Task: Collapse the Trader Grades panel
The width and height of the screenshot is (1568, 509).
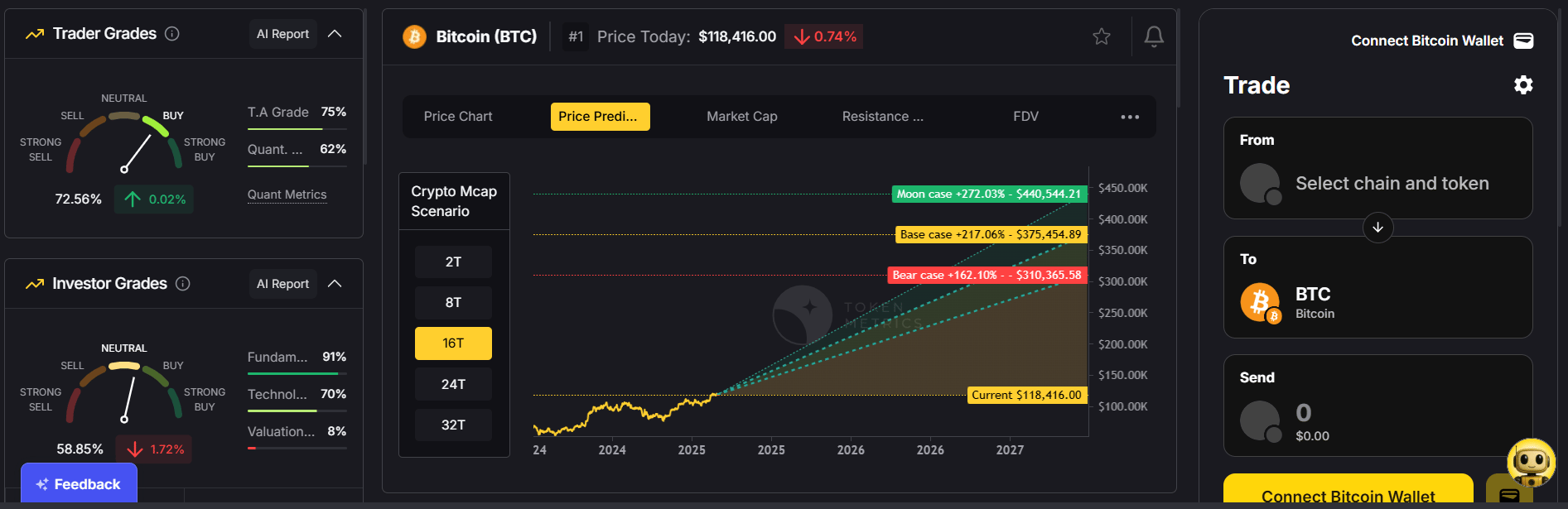Action: 335,34
